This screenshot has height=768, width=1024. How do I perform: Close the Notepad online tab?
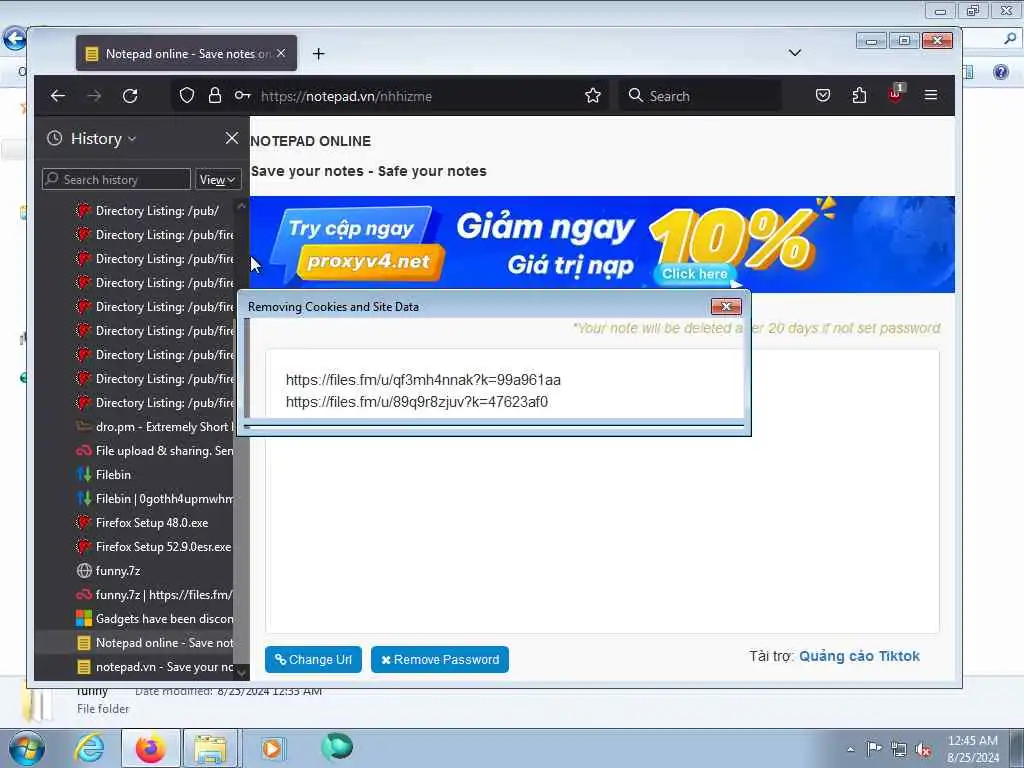(x=281, y=54)
